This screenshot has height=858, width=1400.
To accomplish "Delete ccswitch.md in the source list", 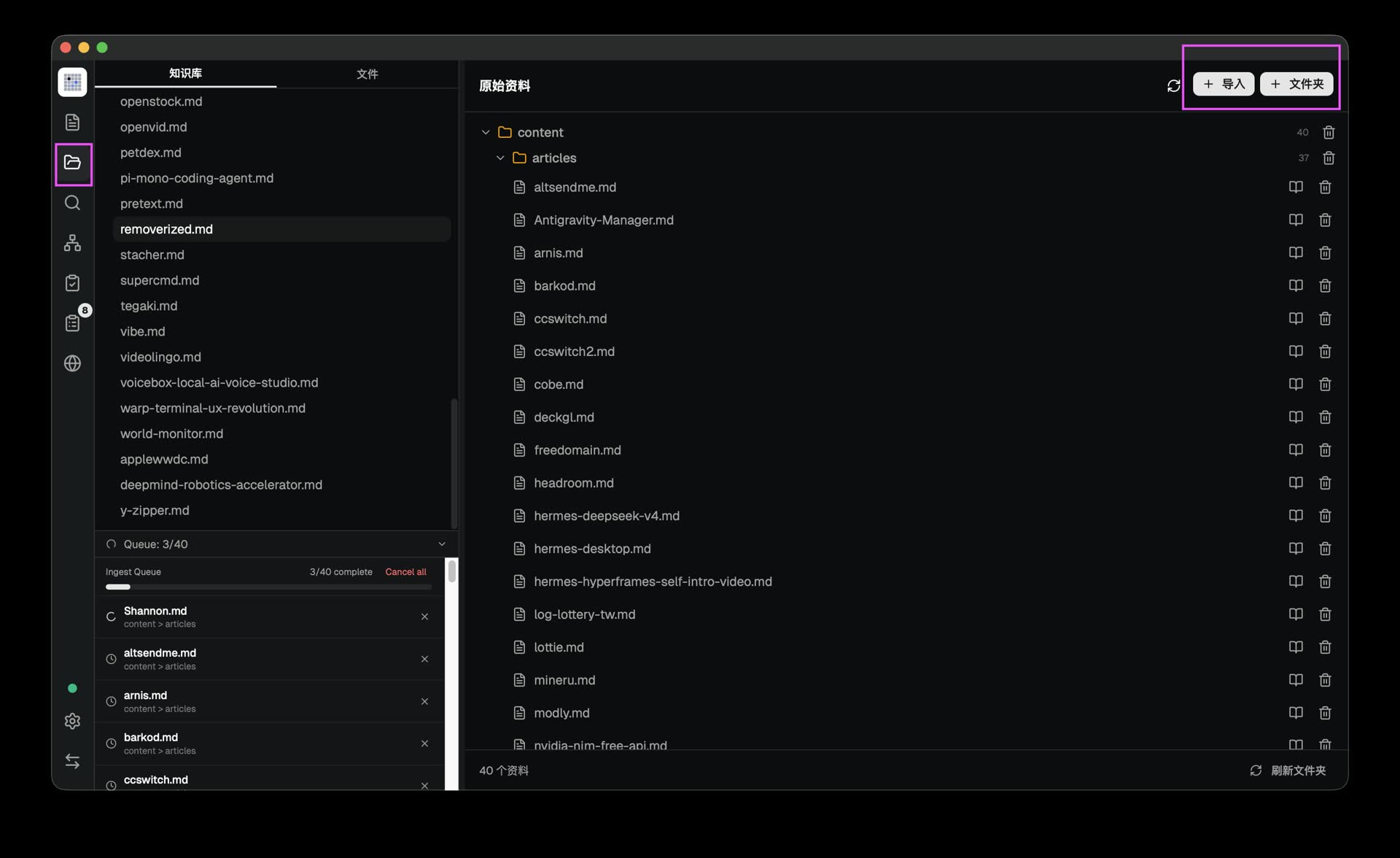I will click(1325, 318).
